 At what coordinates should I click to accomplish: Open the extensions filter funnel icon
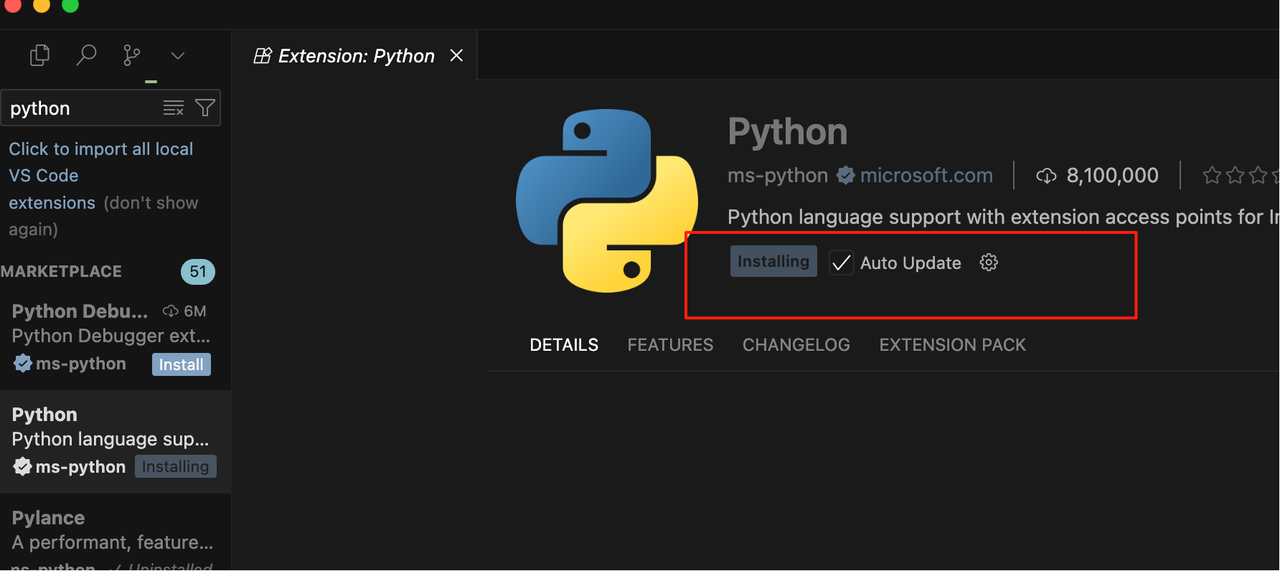(205, 108)
